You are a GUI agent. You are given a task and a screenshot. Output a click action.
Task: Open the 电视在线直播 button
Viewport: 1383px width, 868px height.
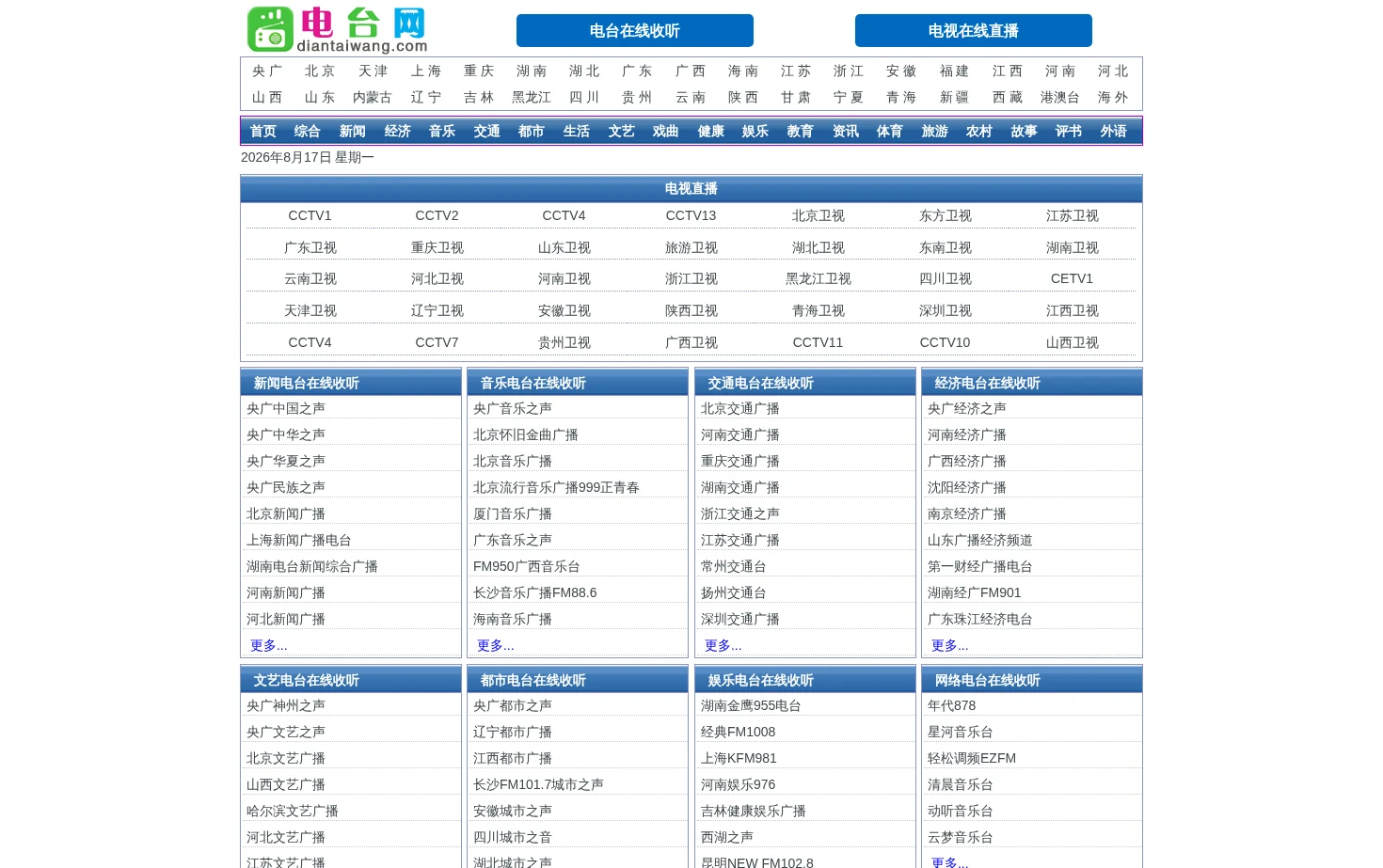click(974, 31)
